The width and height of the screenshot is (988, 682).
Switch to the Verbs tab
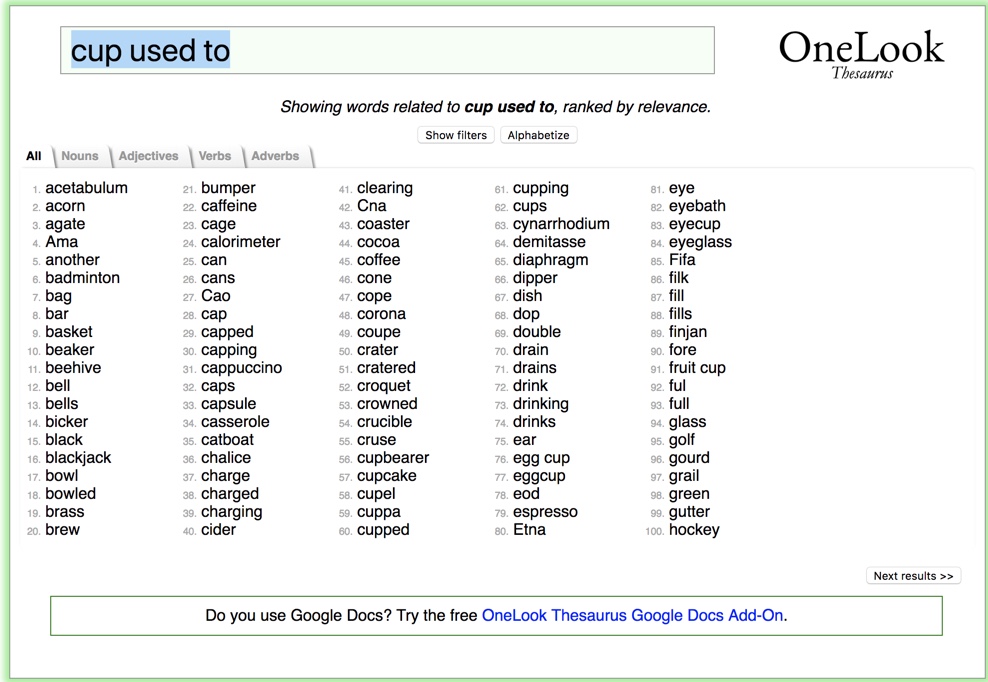214,156
